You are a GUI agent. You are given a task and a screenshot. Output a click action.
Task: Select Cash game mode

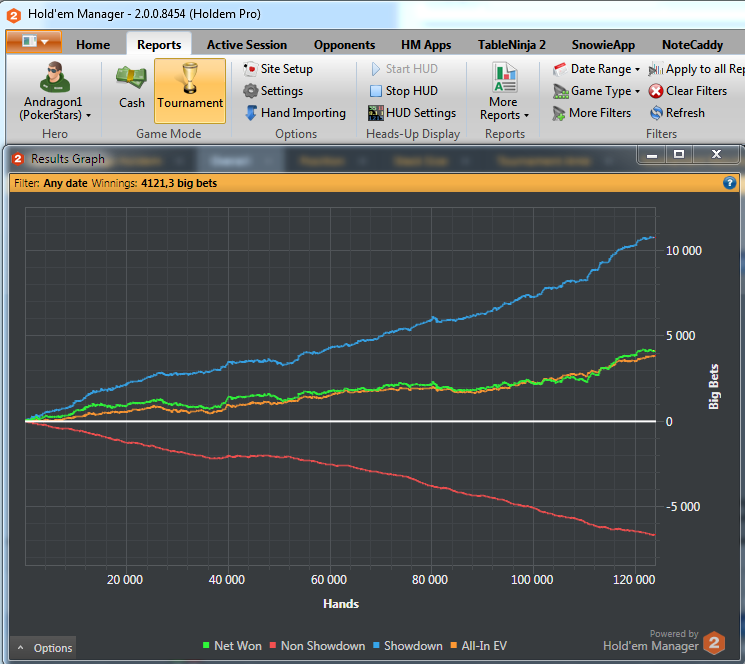point(131,86)
